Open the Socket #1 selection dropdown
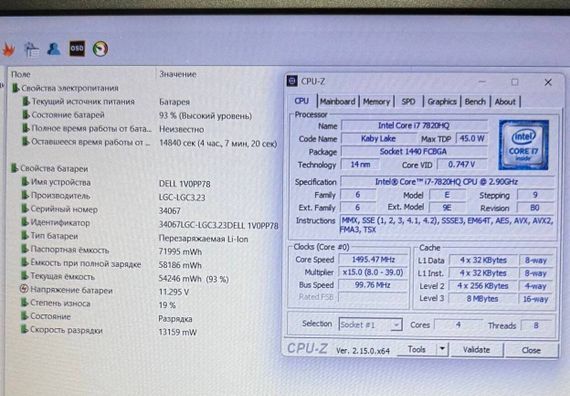The width and height of the screenshot is (570, 396). click(x=370, y=324)
